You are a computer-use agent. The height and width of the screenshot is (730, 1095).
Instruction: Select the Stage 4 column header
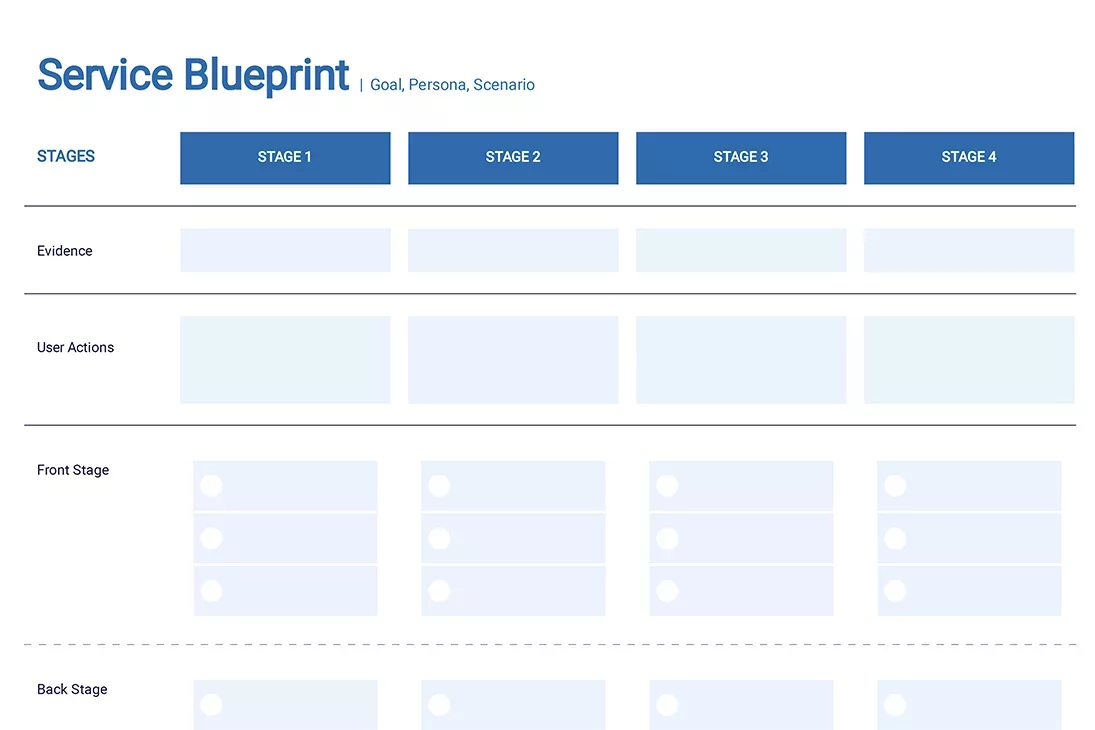tap(968, 157)
